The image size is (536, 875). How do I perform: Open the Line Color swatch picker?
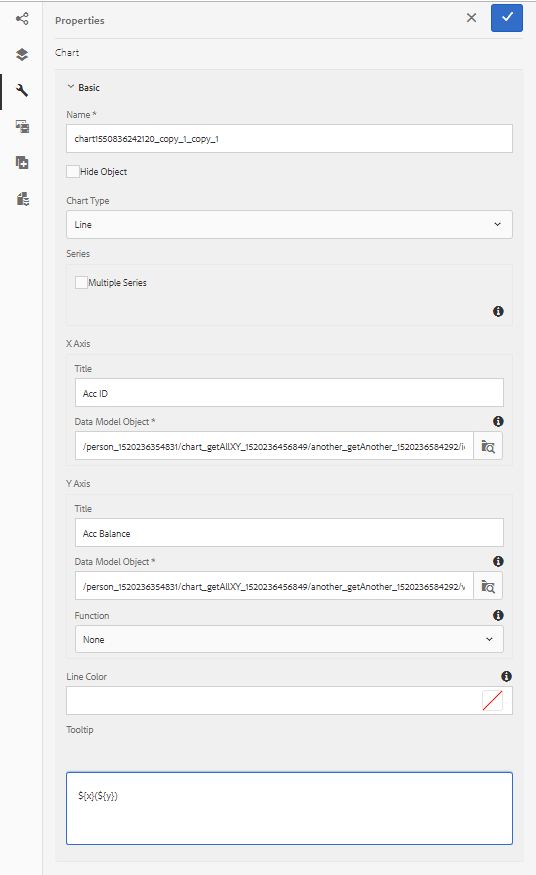[492, 700]
